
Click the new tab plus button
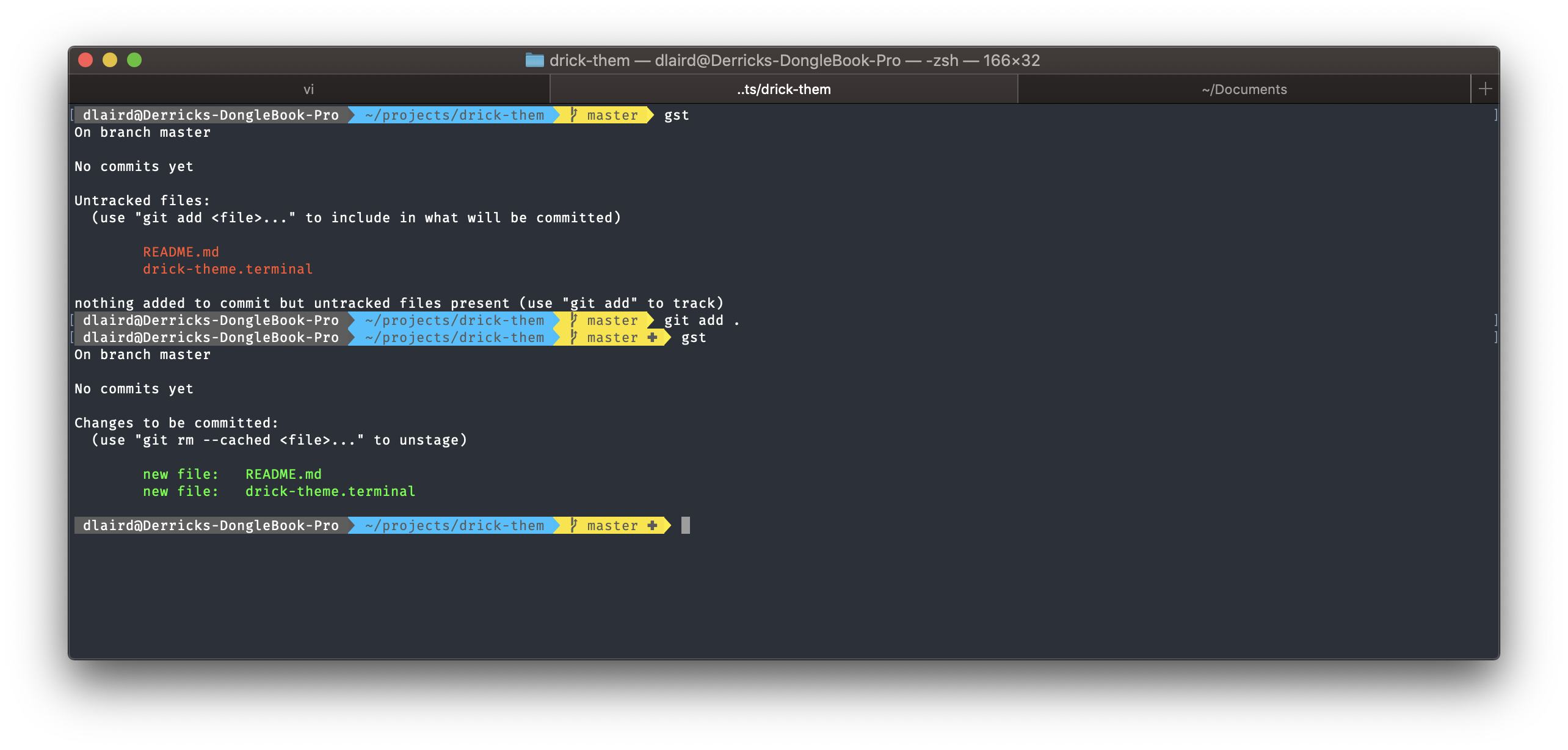click(x=1485, y=89)
